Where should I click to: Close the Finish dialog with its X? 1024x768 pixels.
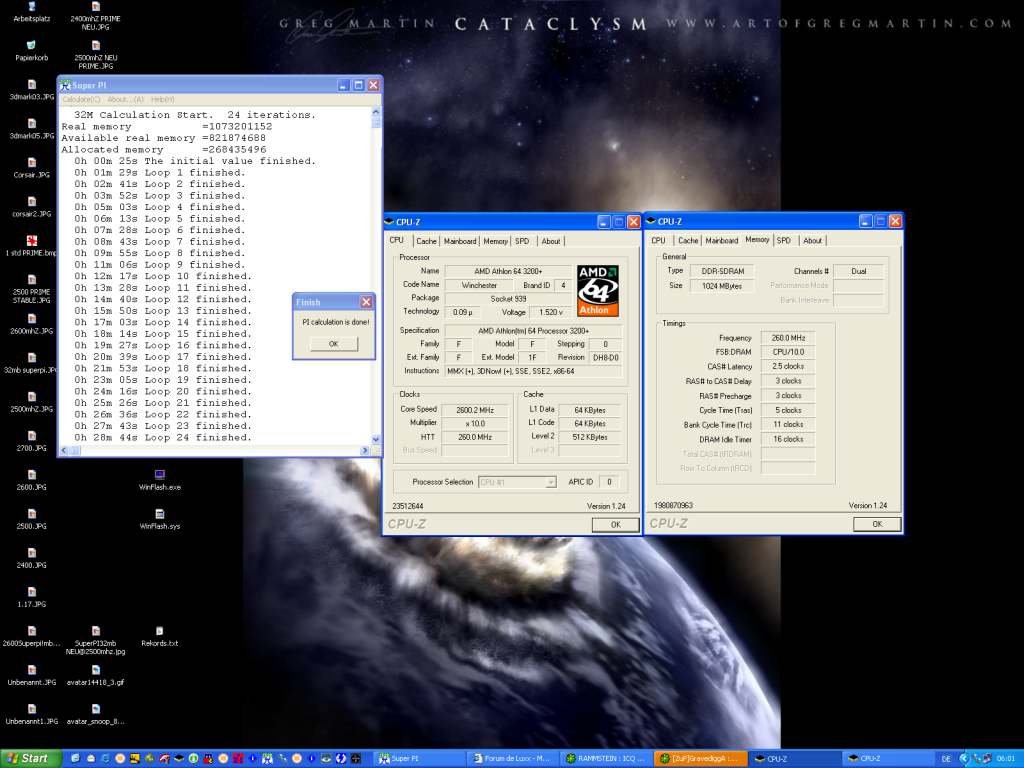[366, 302]
